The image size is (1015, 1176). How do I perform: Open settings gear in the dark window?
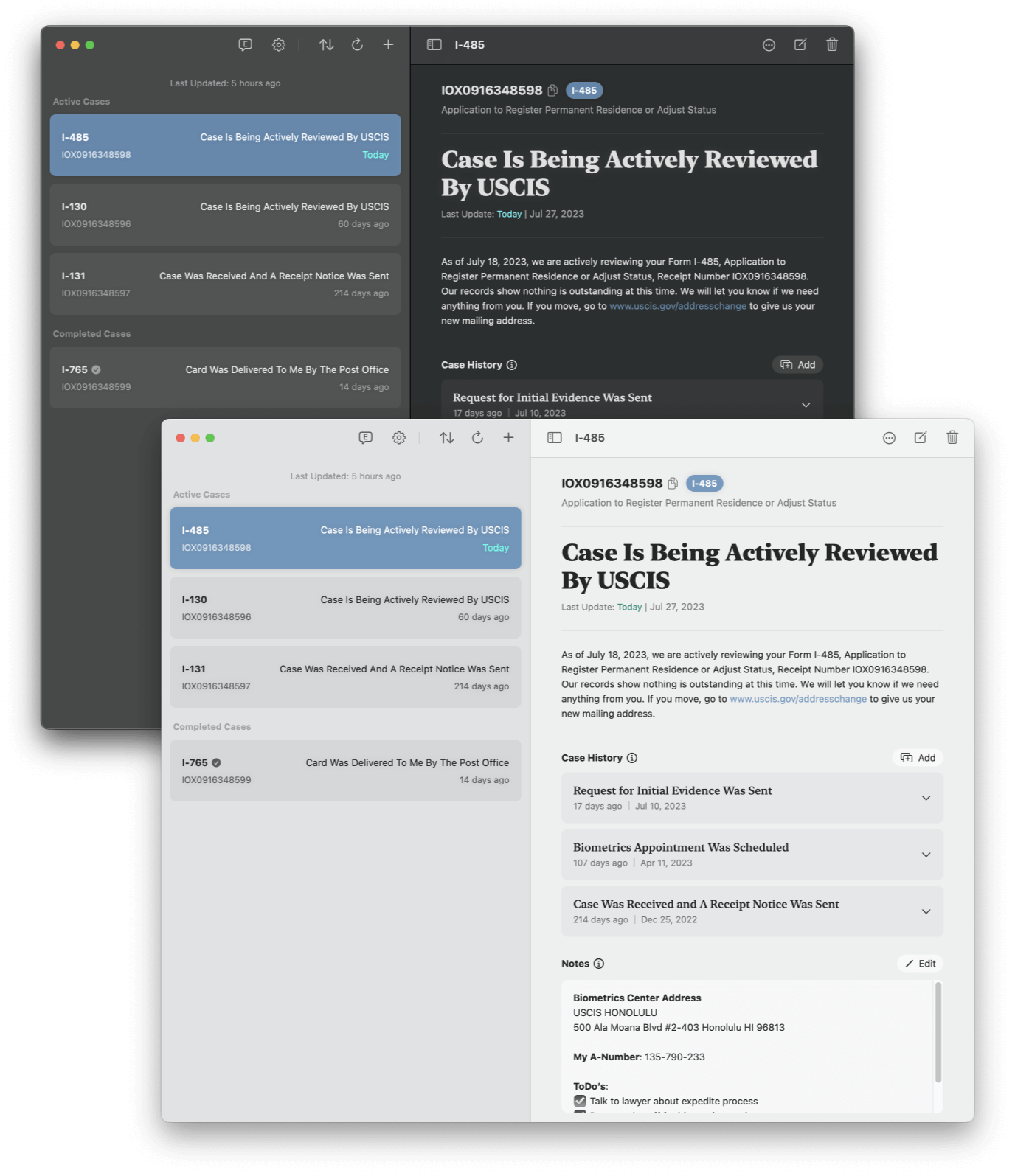click(279, 45)
